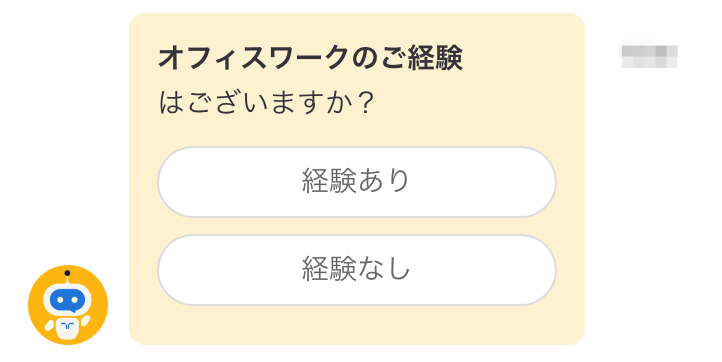This screenshot has width=722, height=362.
Task: Click the logo on the robot's chest
Action: point(67,326)
